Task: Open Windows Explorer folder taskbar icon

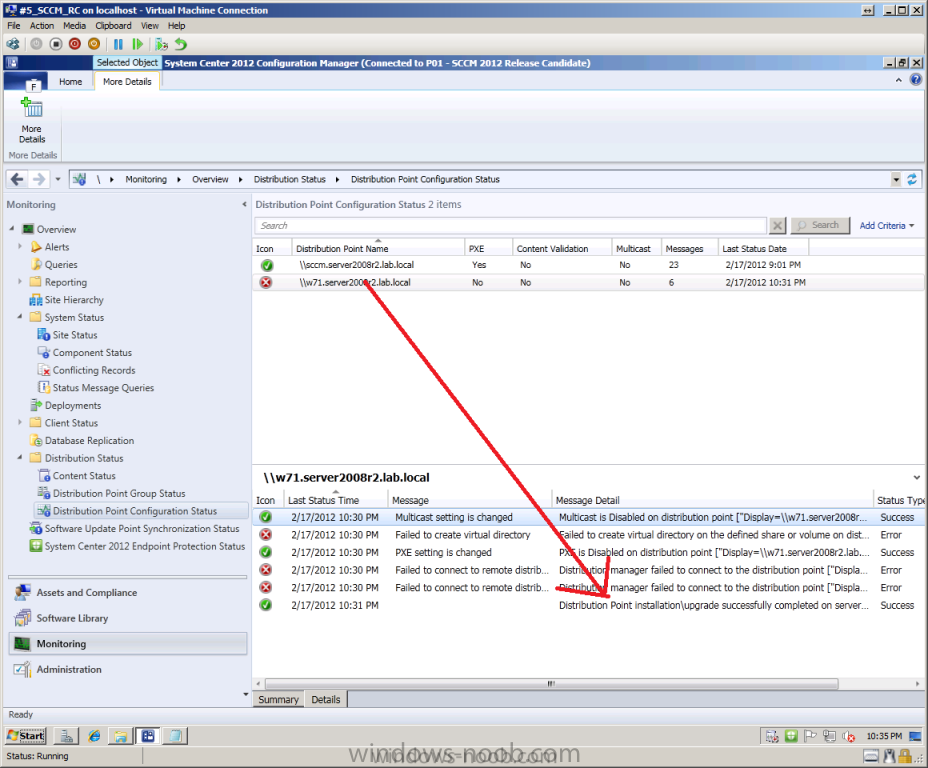Action: (121, 736)
